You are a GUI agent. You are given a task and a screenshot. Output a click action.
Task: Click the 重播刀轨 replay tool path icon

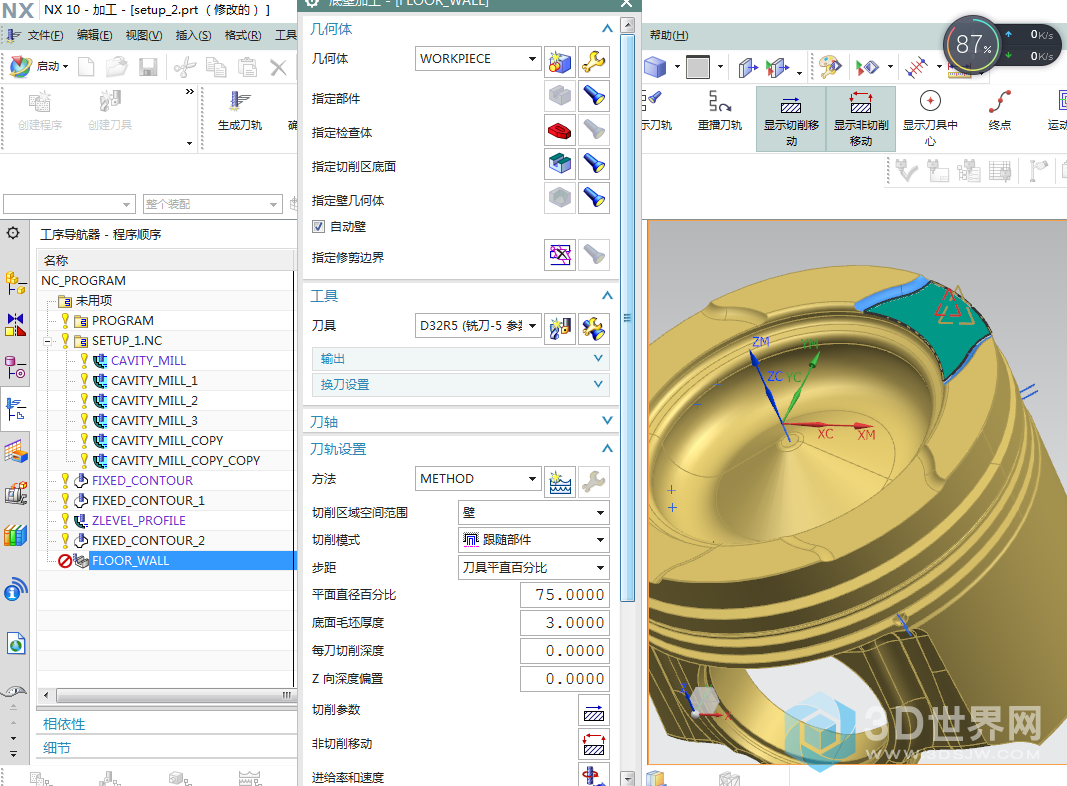719,110
